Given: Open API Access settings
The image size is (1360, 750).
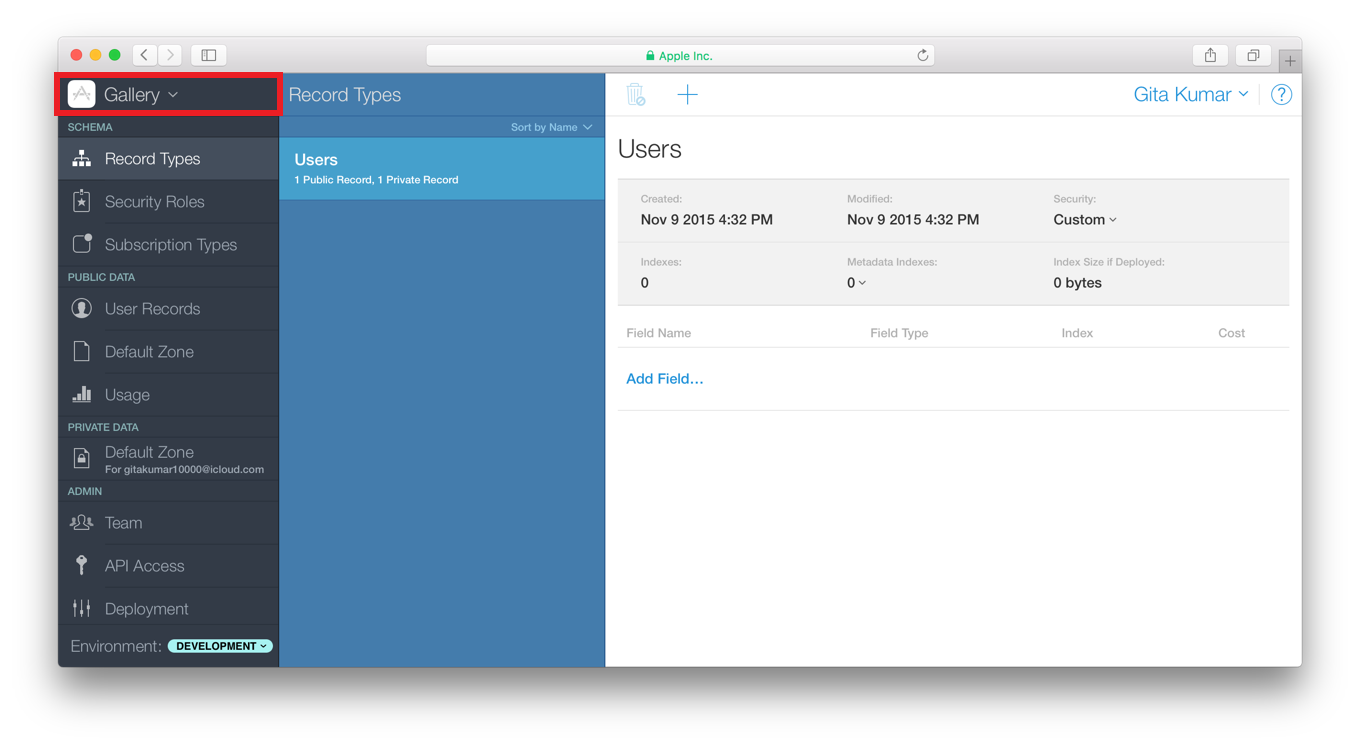Looking at the screenshot, I should (81, 565).
